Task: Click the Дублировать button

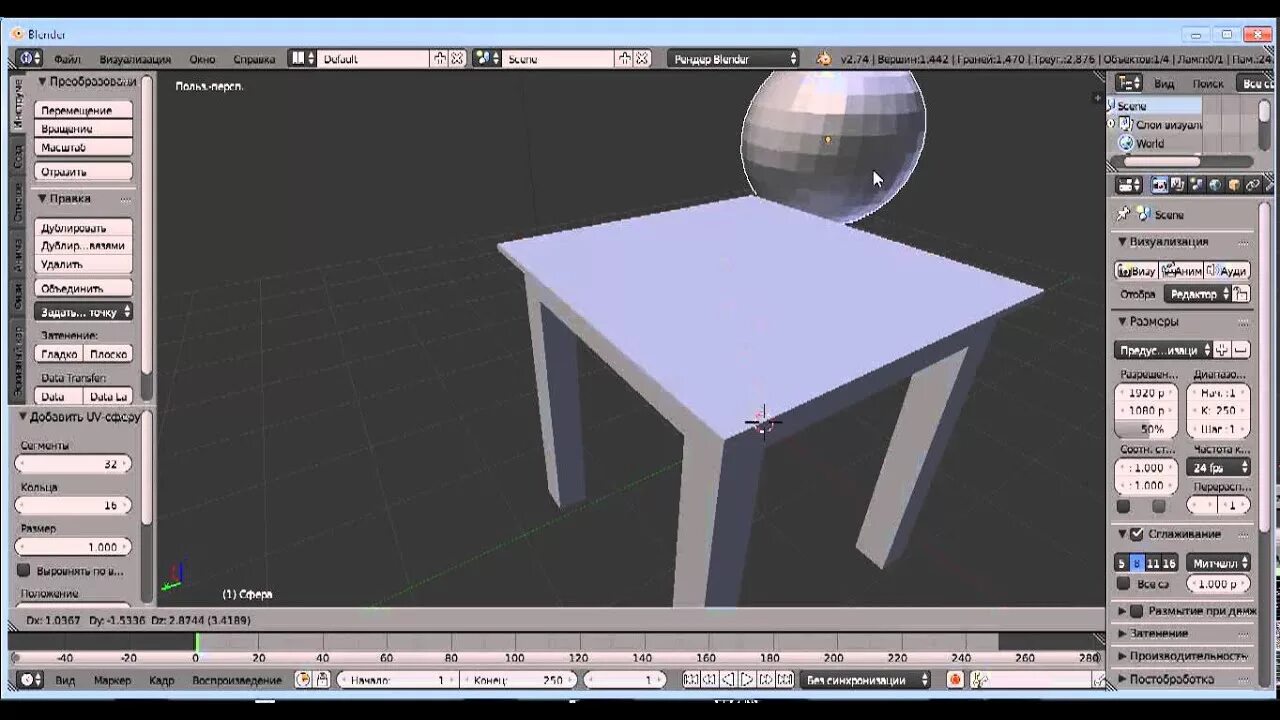Action: [x=84, y=227]
